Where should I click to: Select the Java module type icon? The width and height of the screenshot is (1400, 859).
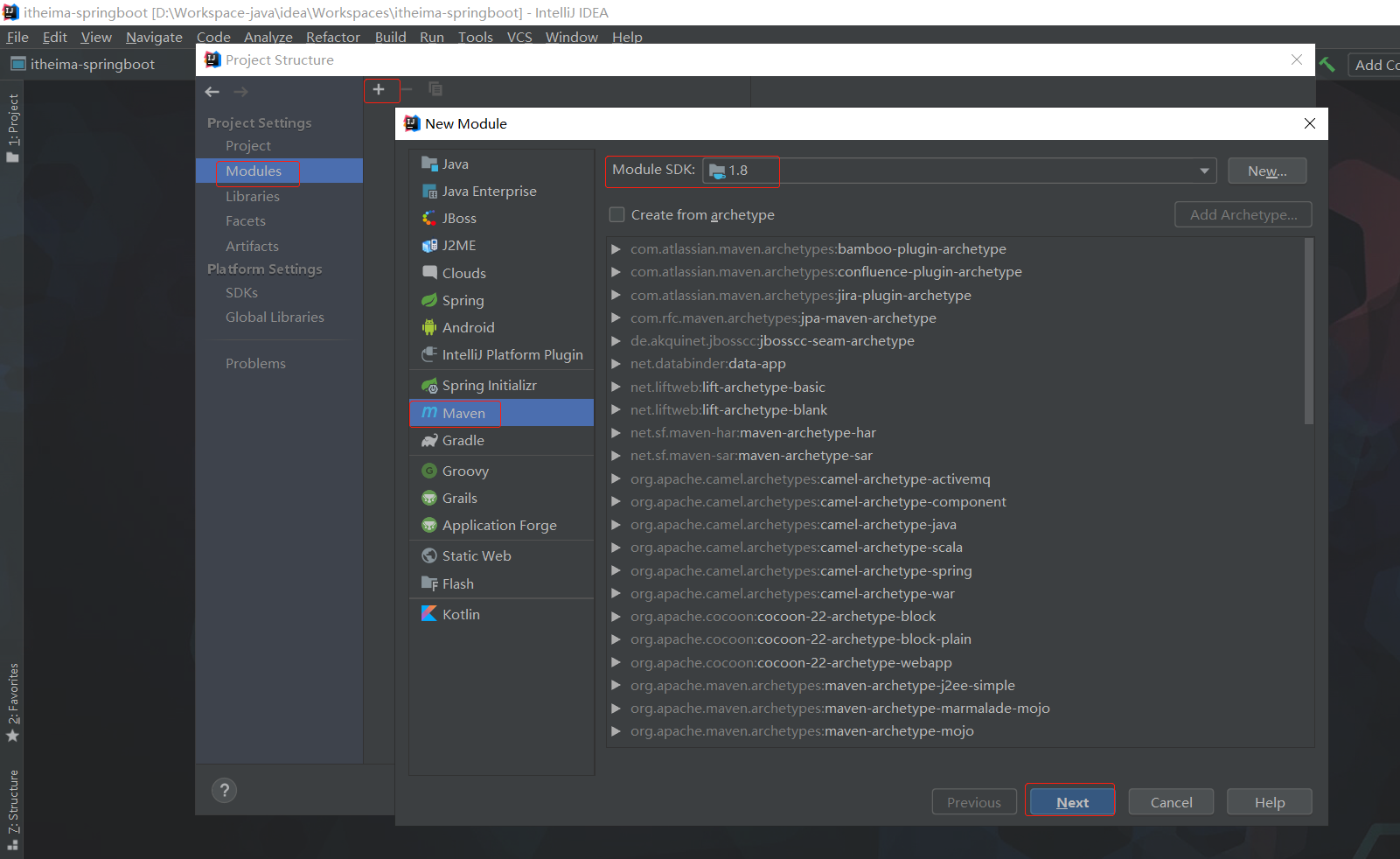(x=429, y=164)
